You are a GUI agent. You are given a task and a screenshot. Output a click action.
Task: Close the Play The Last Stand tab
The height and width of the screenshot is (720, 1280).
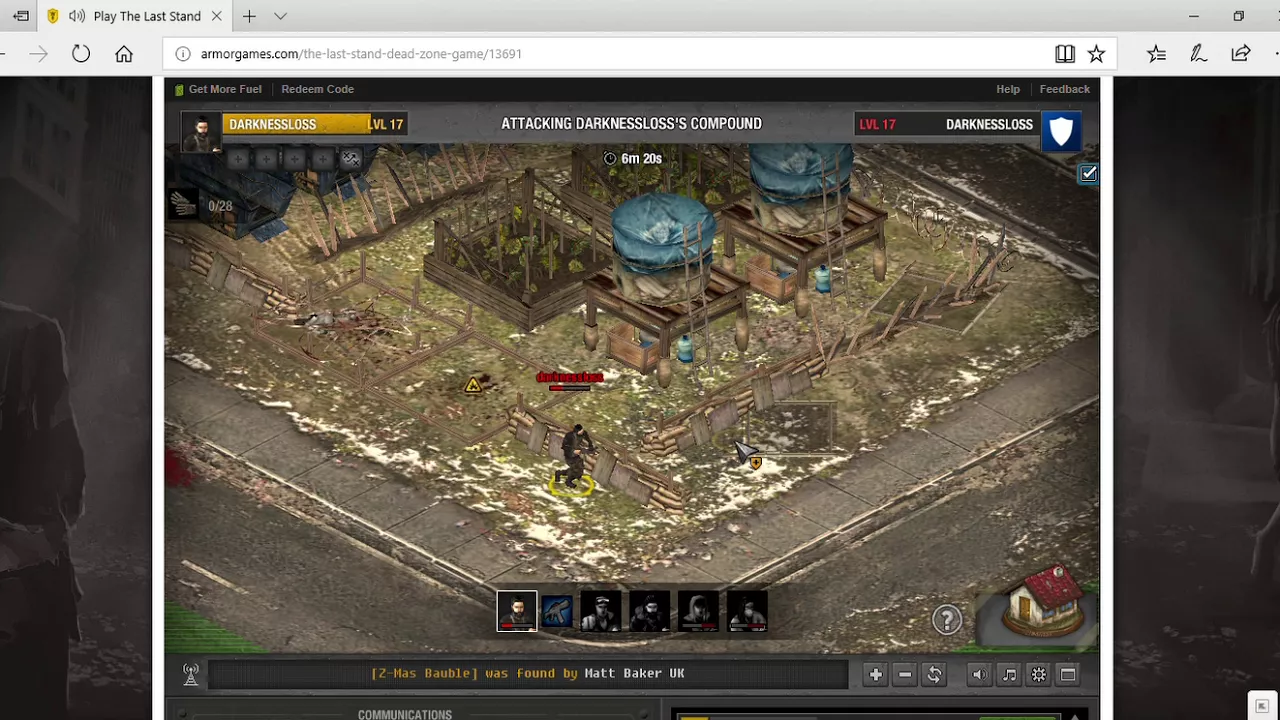[x=216, y=16]
